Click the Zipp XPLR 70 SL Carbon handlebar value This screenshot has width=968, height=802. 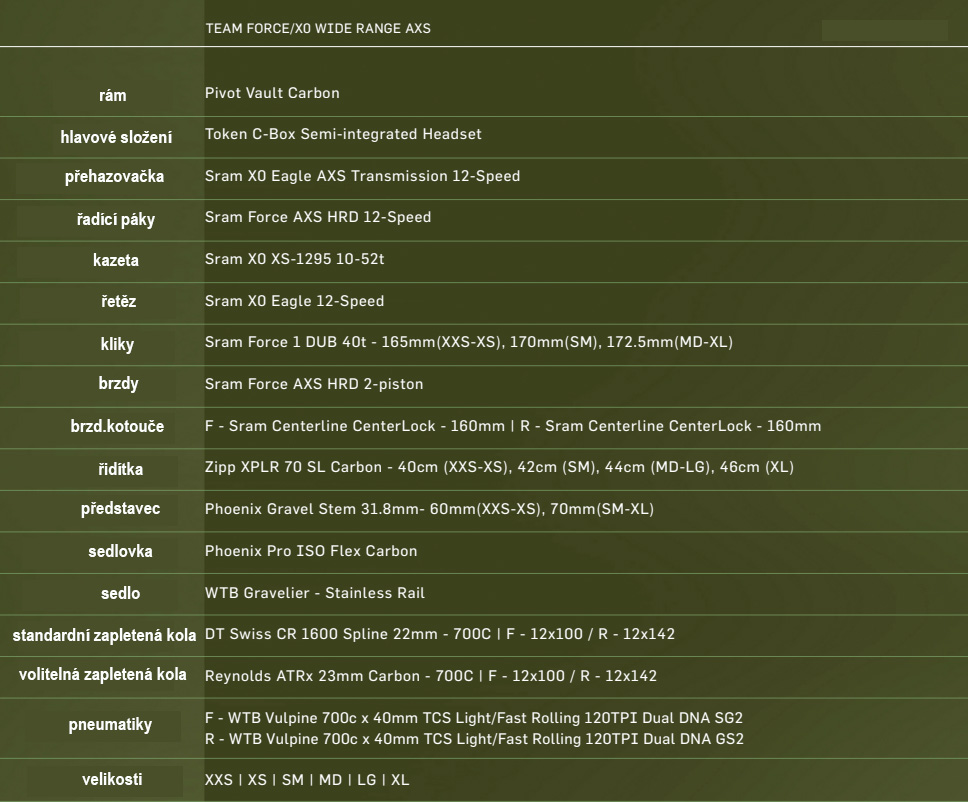(499, 468)
